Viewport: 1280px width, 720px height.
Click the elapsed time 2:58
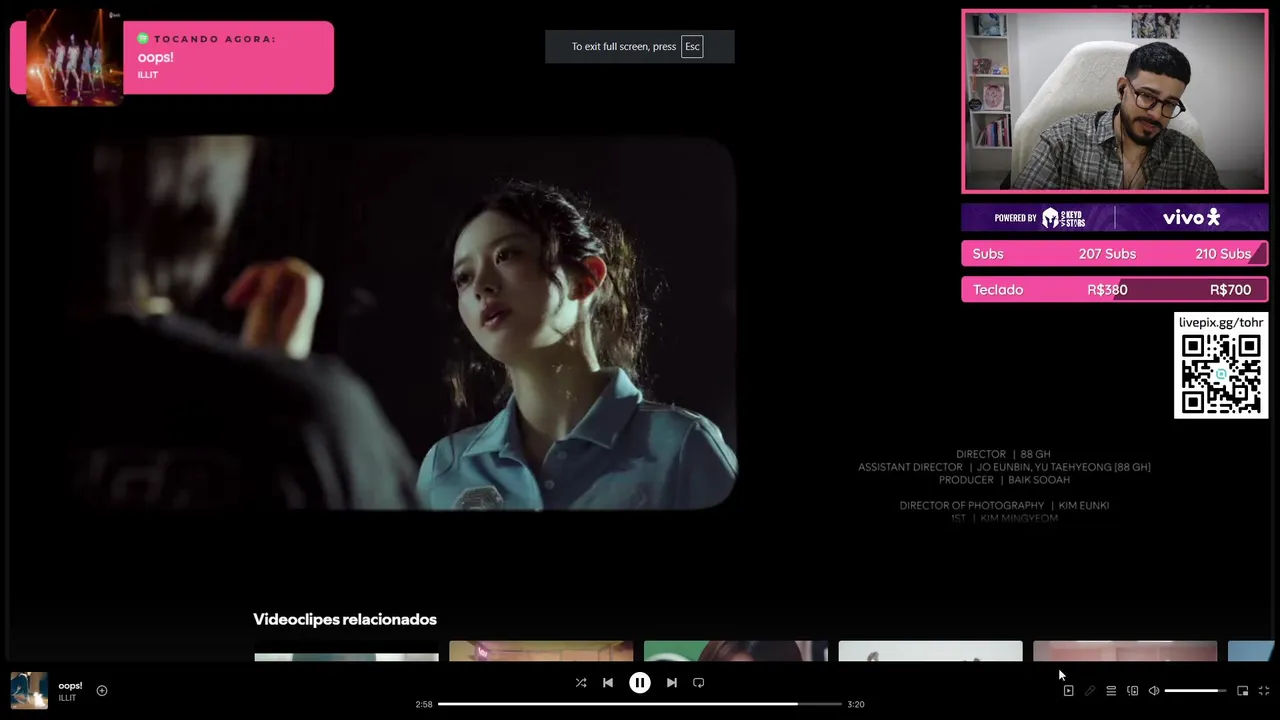coord(424,704)
